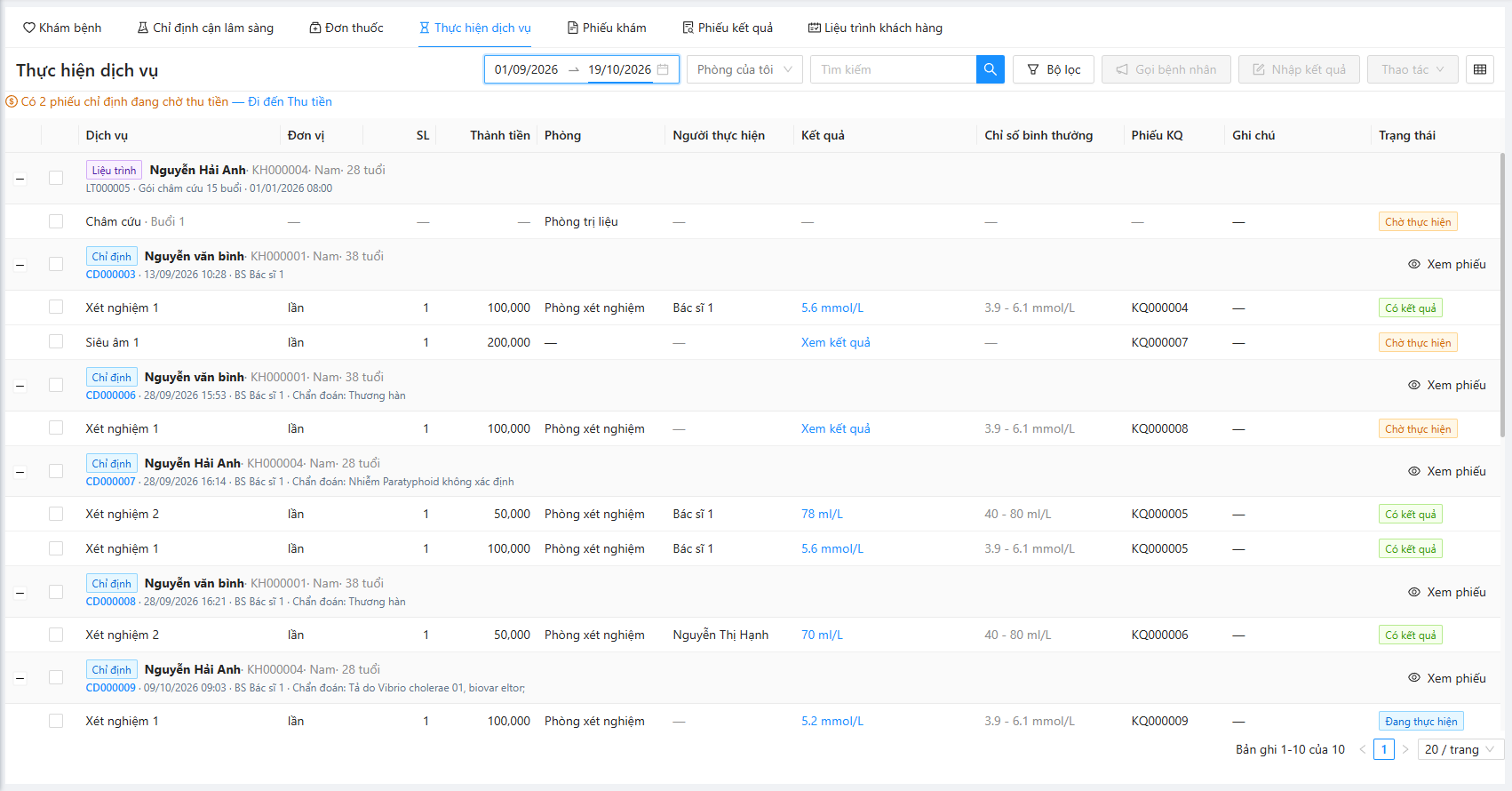The height and width of the screenshot is (791, 1512).
Task: Tick the checkbox for Châm cứu Buổi 1
Action: tap(56, 221)
